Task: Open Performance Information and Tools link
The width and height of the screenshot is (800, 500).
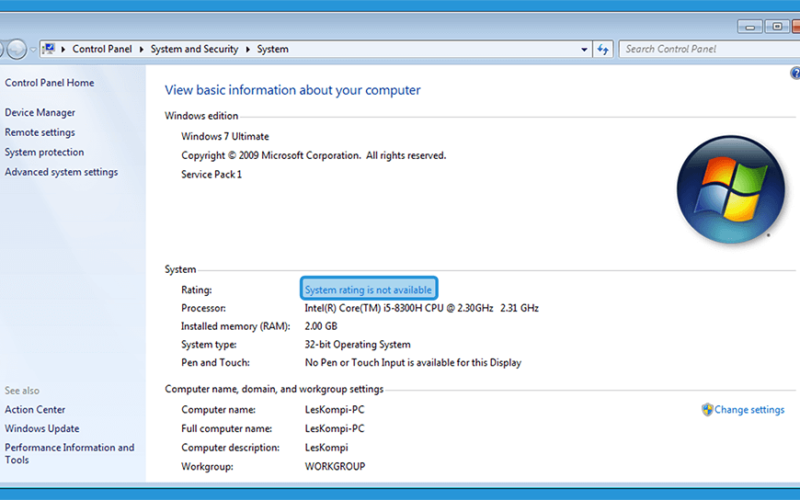Action: (x=69, y=454)
